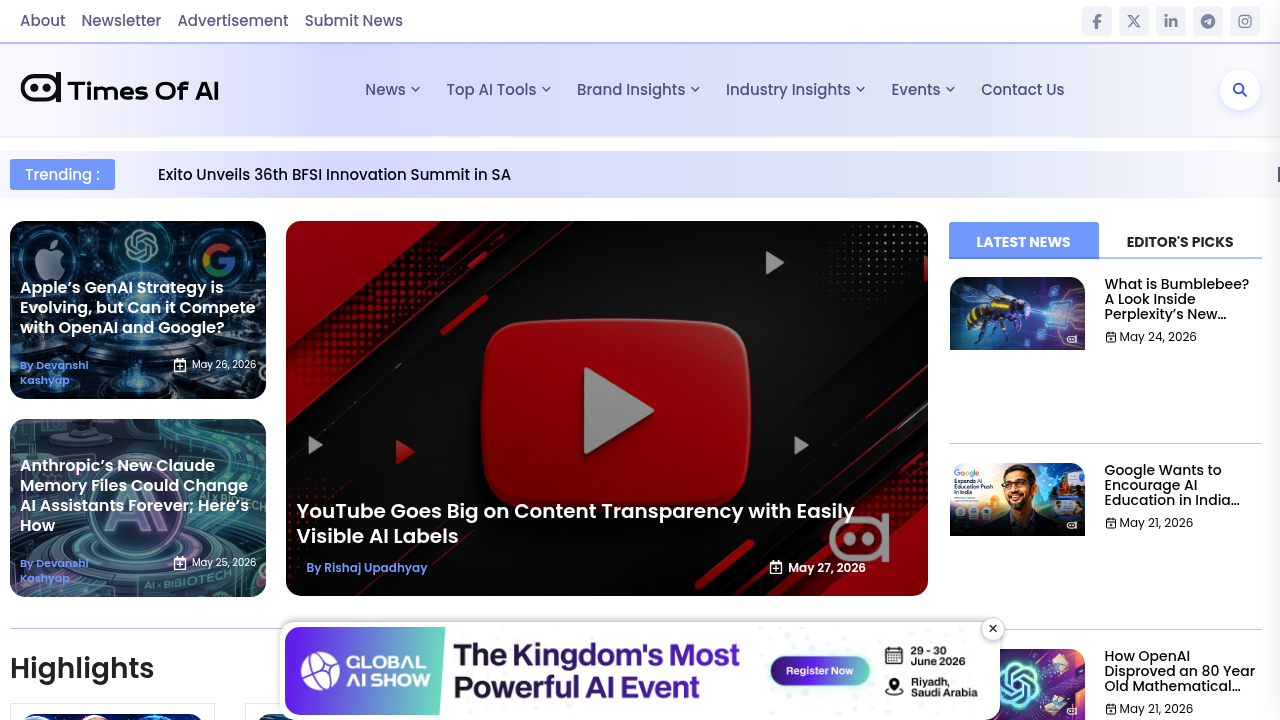Open the Newsletter link
This screenshot has height=720, width=1280.
[121, 21]
